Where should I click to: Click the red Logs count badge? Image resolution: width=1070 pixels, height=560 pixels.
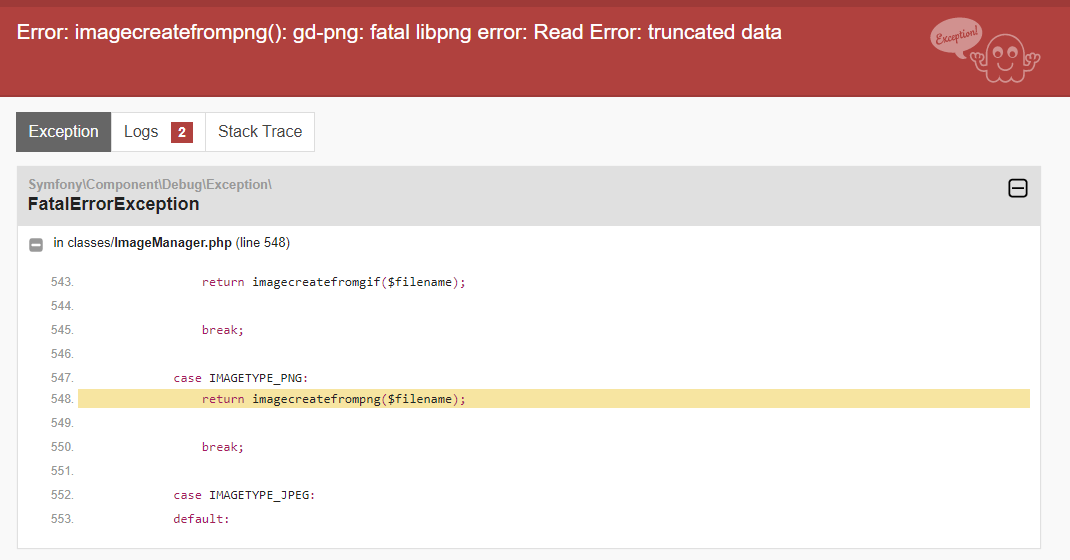click(x=182, y=132)
